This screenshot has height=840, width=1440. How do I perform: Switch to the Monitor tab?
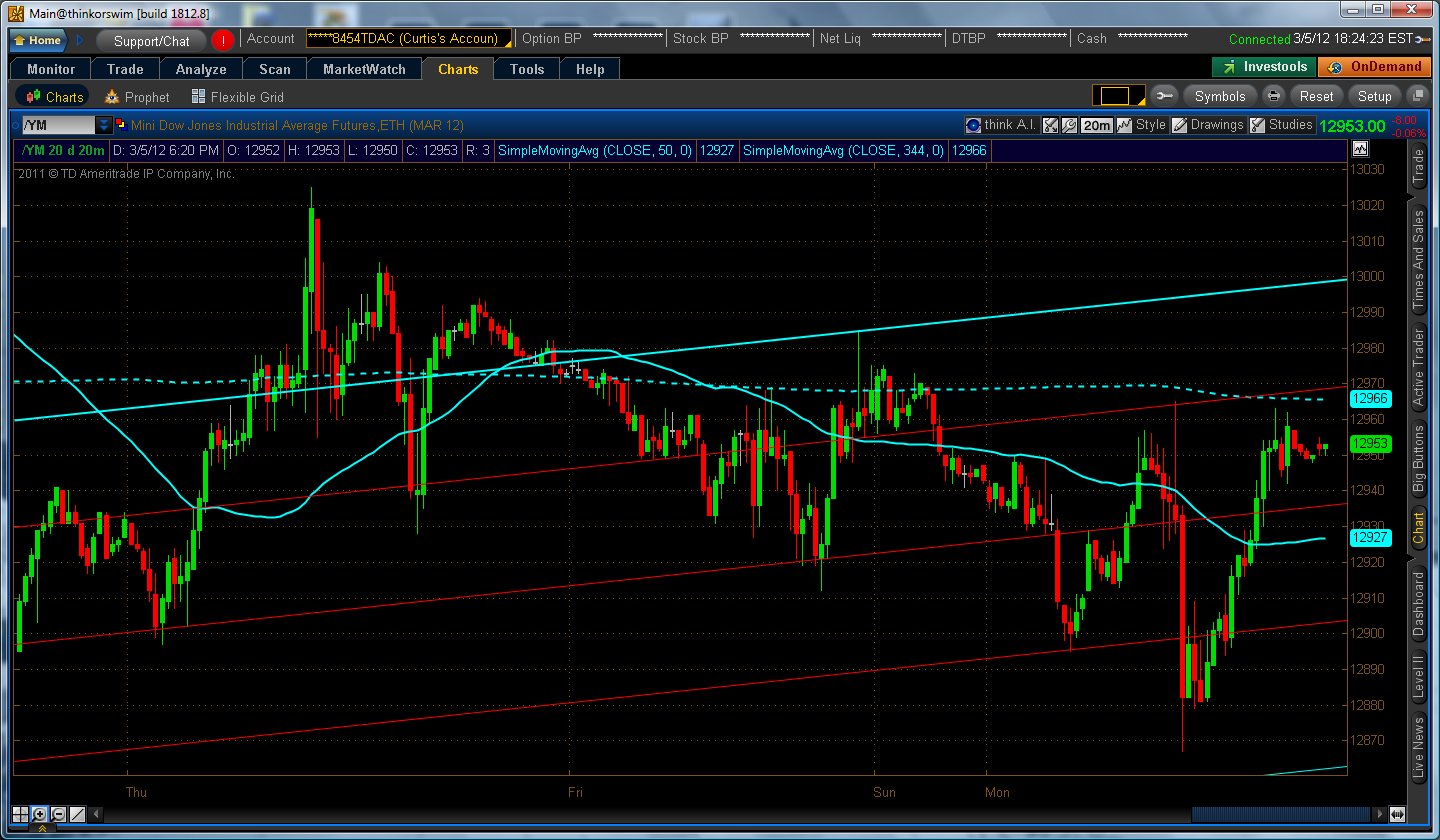tap(51, 69)
